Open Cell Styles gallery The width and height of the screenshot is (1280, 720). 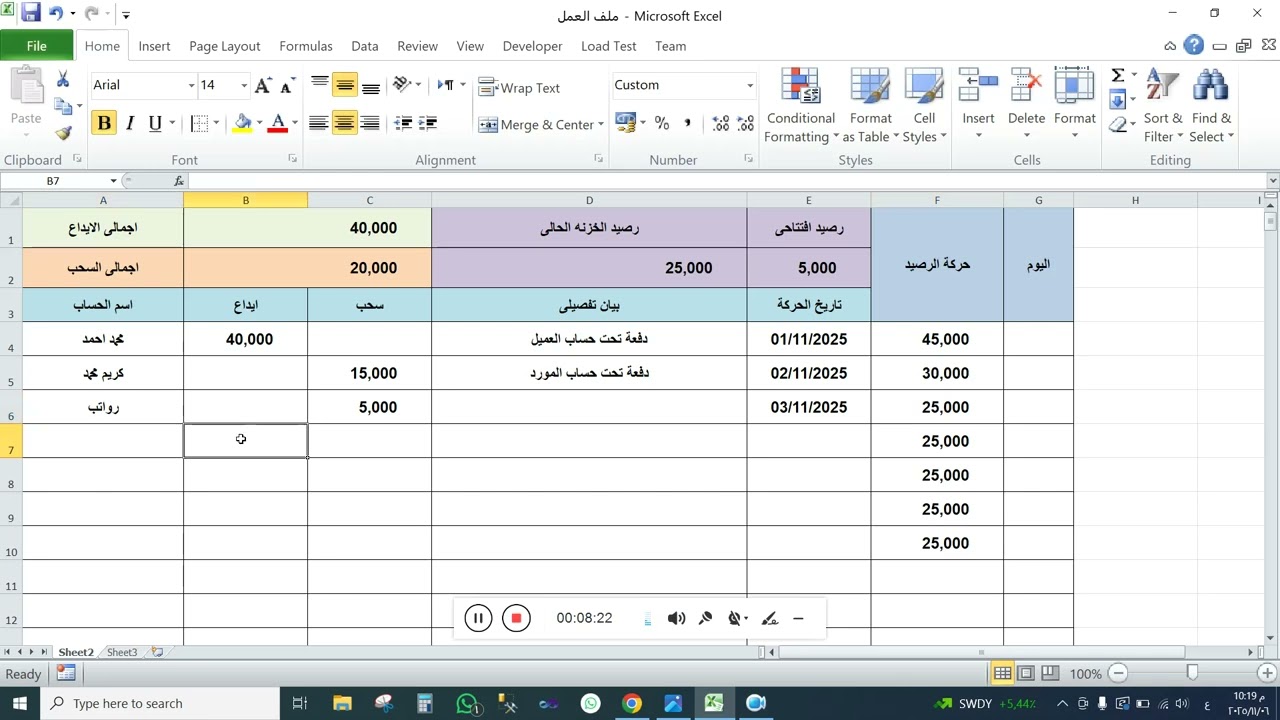pyautogui.click(x=924, y=106)
